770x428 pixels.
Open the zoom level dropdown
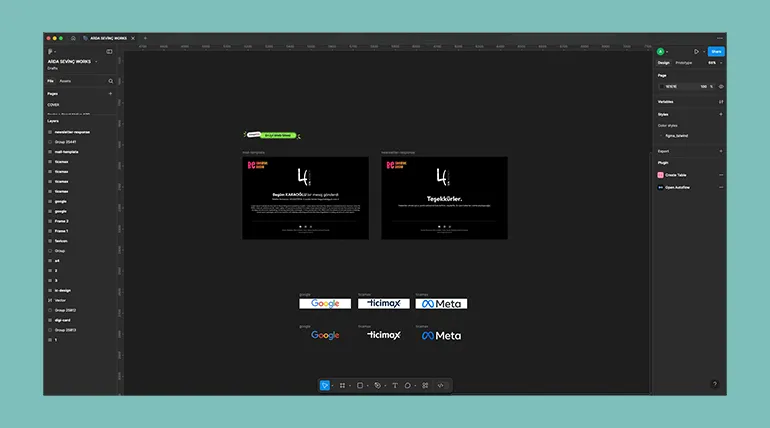[713, 63]
